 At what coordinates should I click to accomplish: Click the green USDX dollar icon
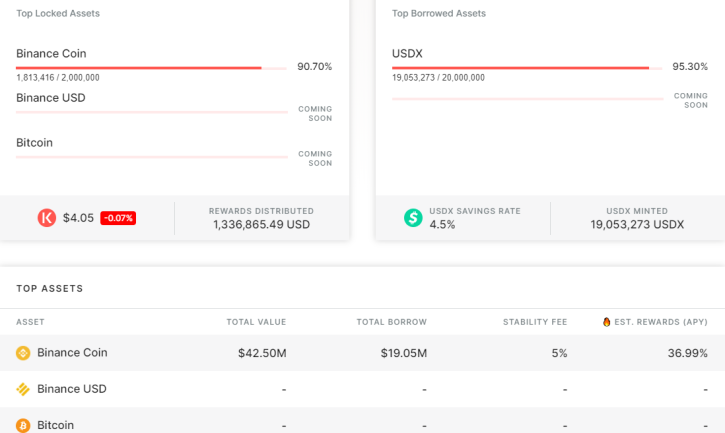point(413,217)
